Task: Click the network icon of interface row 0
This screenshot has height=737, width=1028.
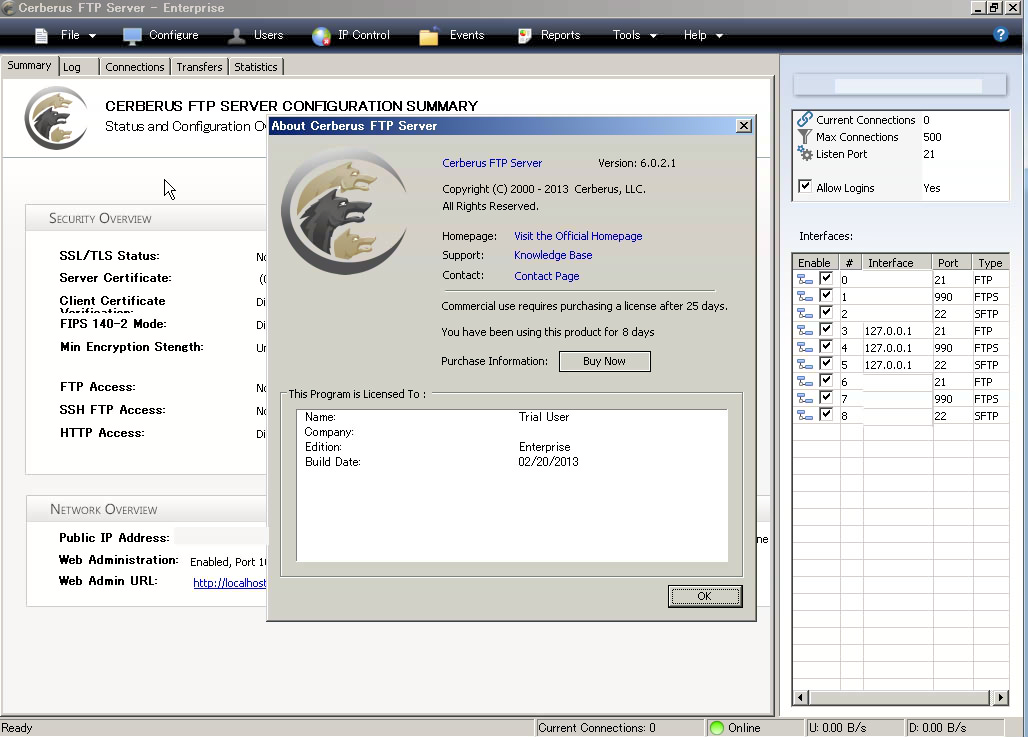Action: [804, 279]
